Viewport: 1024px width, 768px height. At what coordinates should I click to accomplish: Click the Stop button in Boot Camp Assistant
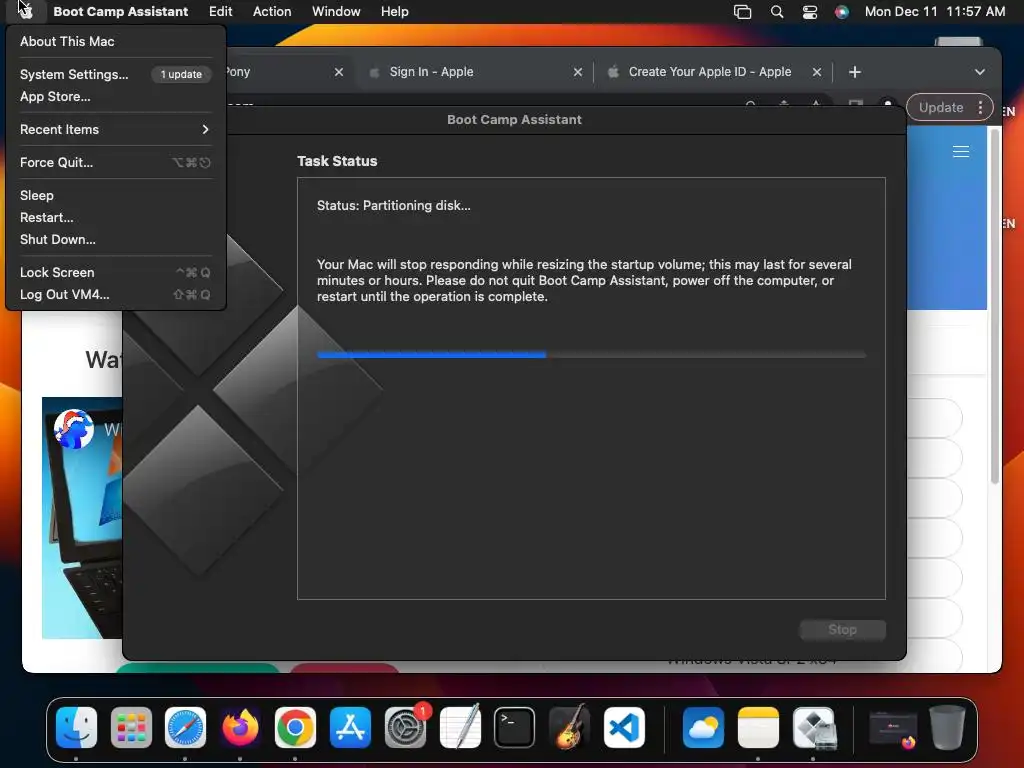coord(842,630)
